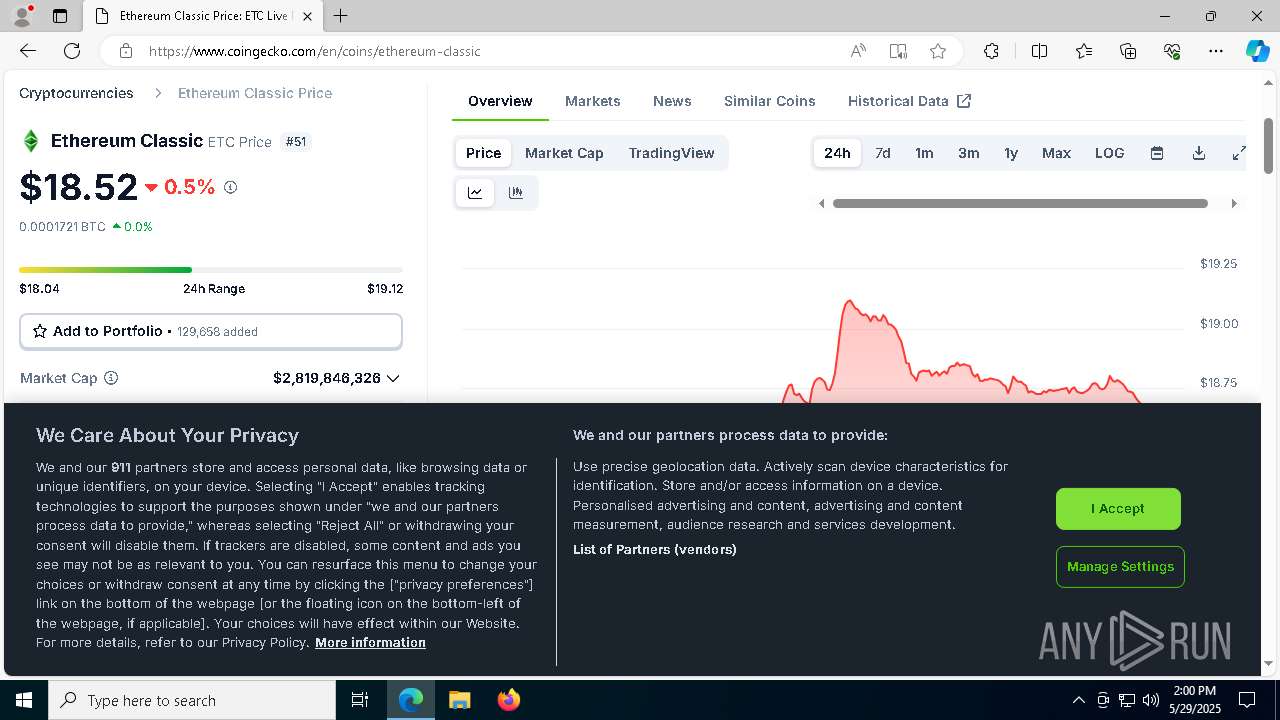Click the chart time range scrollbar
1280x720 pixels.
click(1020, 203)
